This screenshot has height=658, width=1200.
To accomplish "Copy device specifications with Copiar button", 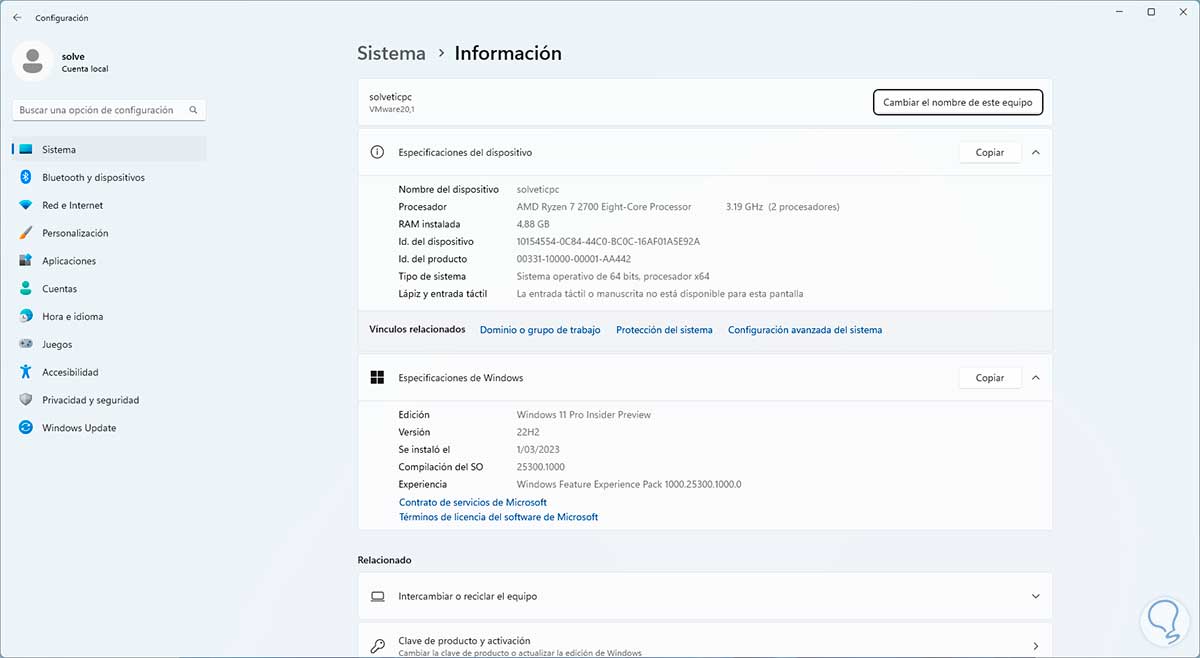I will point(990,153).
